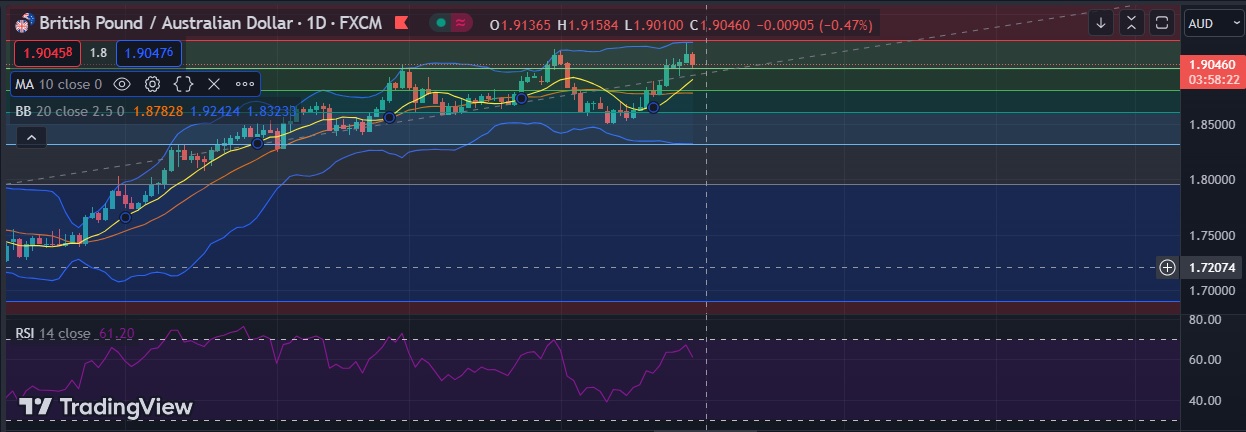Click the blue buy price 1.90476 button
Viewport: 1246px width, 432px height.
[148, 53]
